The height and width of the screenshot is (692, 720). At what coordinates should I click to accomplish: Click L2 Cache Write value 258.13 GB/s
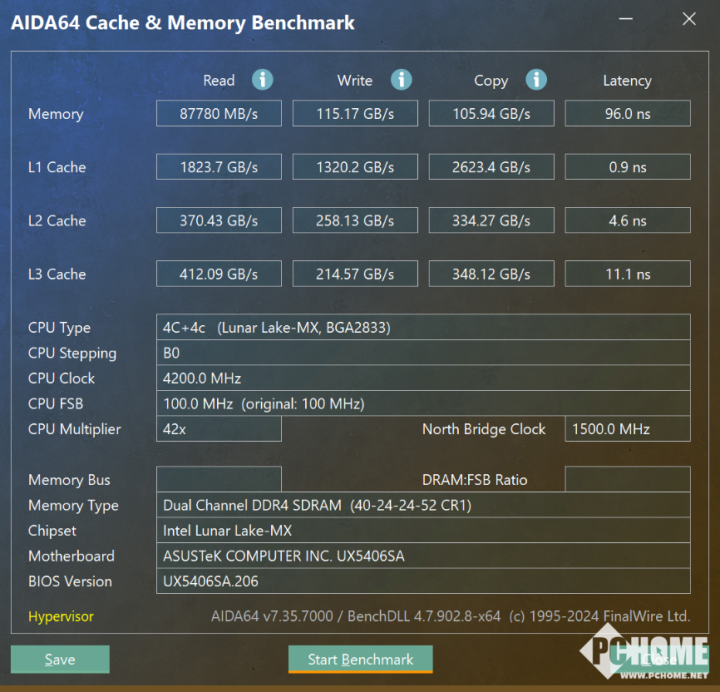point(355,220)
